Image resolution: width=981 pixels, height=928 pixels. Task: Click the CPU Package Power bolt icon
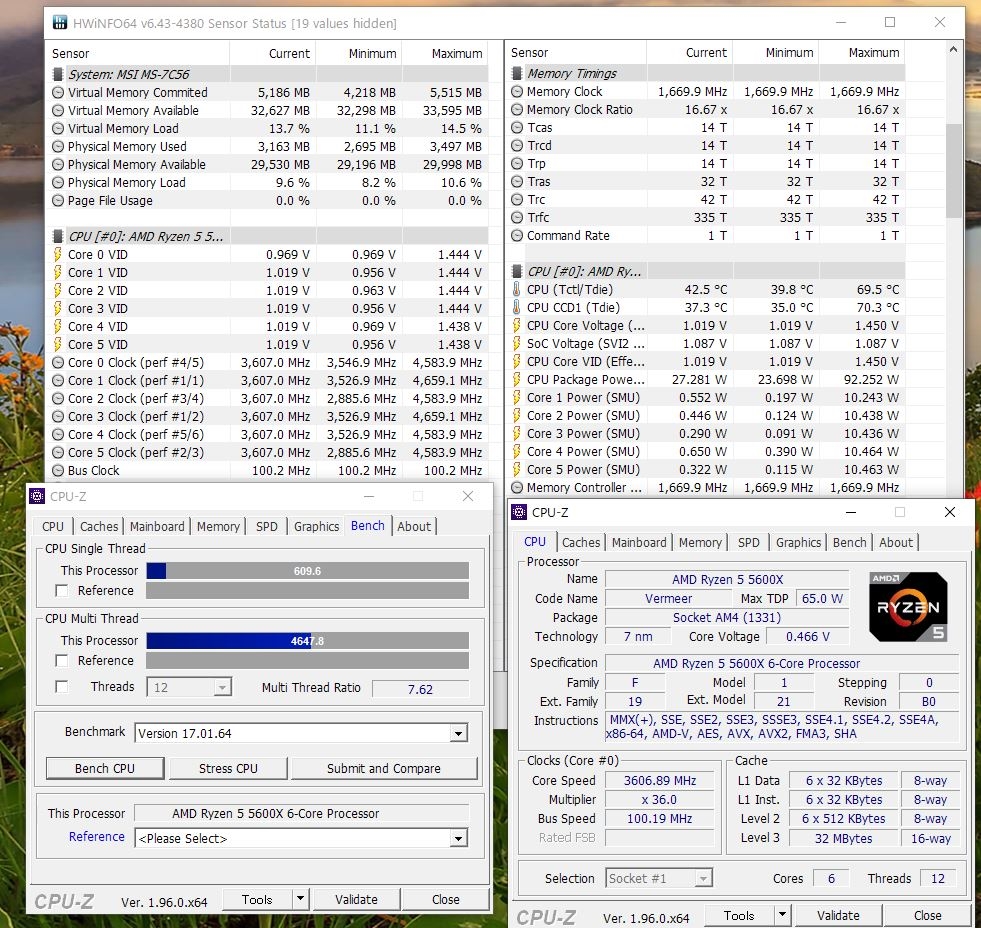[x=516, y=380]
